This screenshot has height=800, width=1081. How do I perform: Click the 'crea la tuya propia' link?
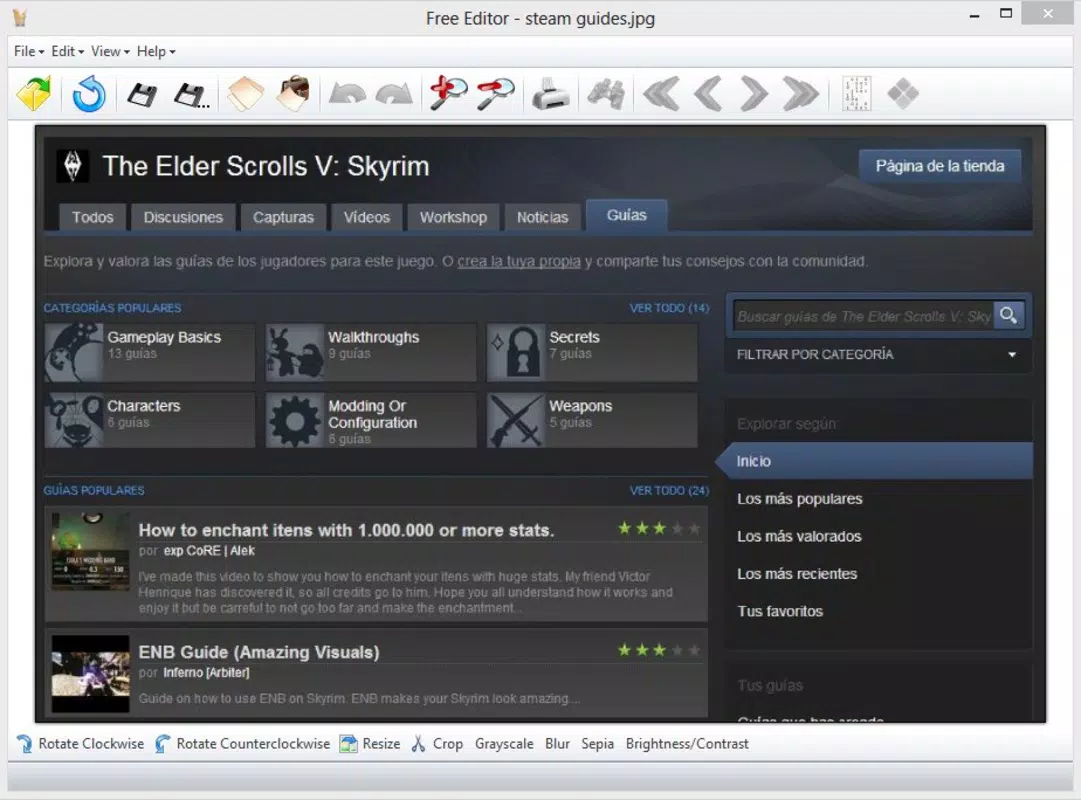pos(519,261)
